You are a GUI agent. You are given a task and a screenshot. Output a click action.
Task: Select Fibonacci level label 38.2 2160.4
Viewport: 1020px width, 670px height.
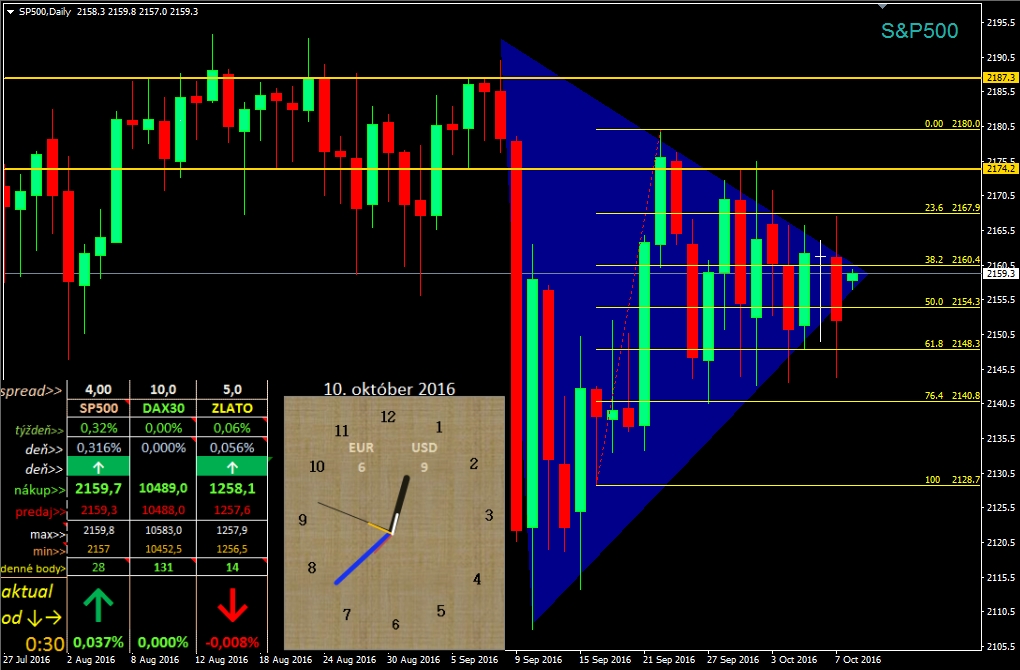[952, 260]
